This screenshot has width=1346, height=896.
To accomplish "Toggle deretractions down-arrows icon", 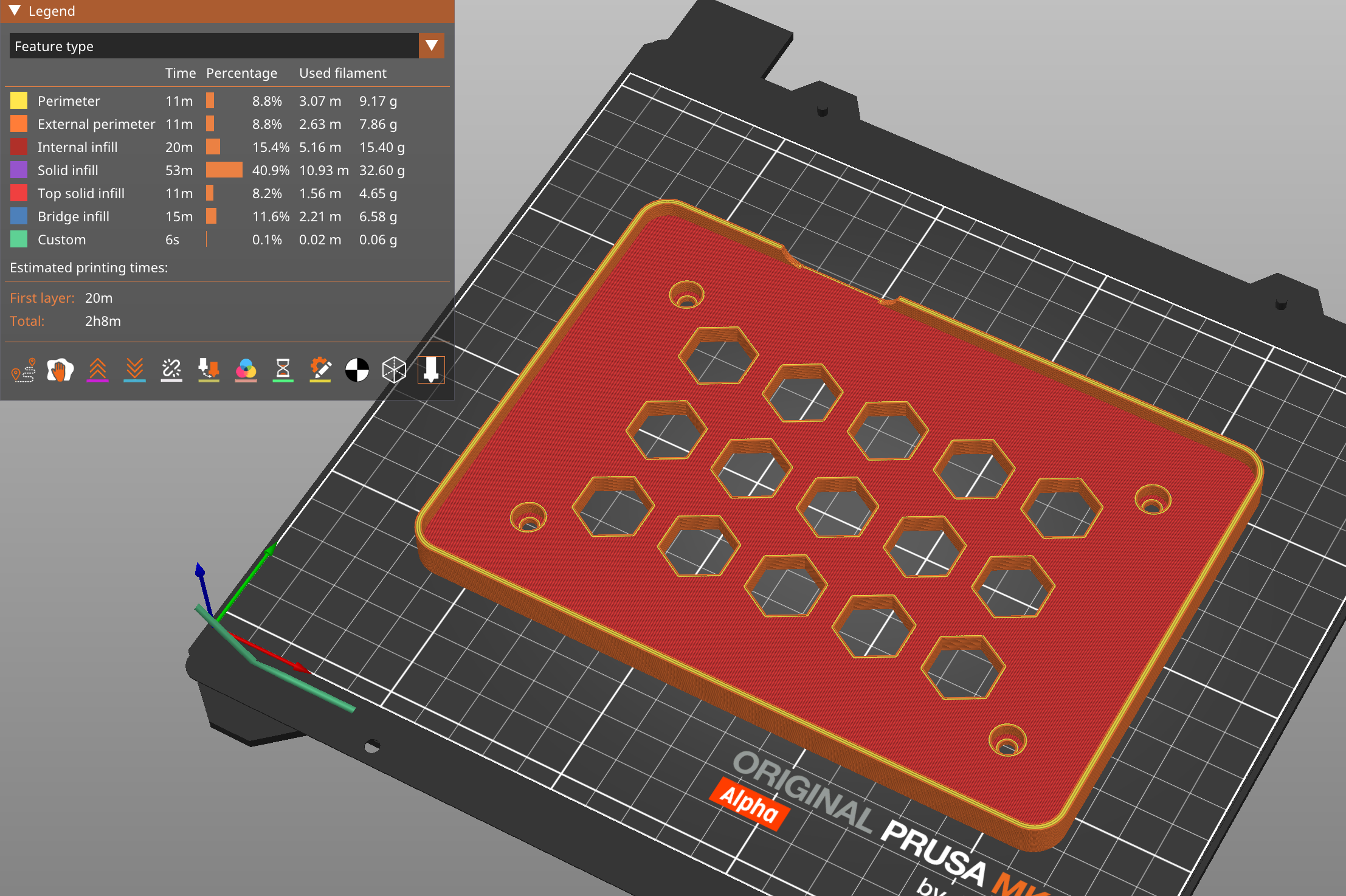I will click(x=134, y=370).
